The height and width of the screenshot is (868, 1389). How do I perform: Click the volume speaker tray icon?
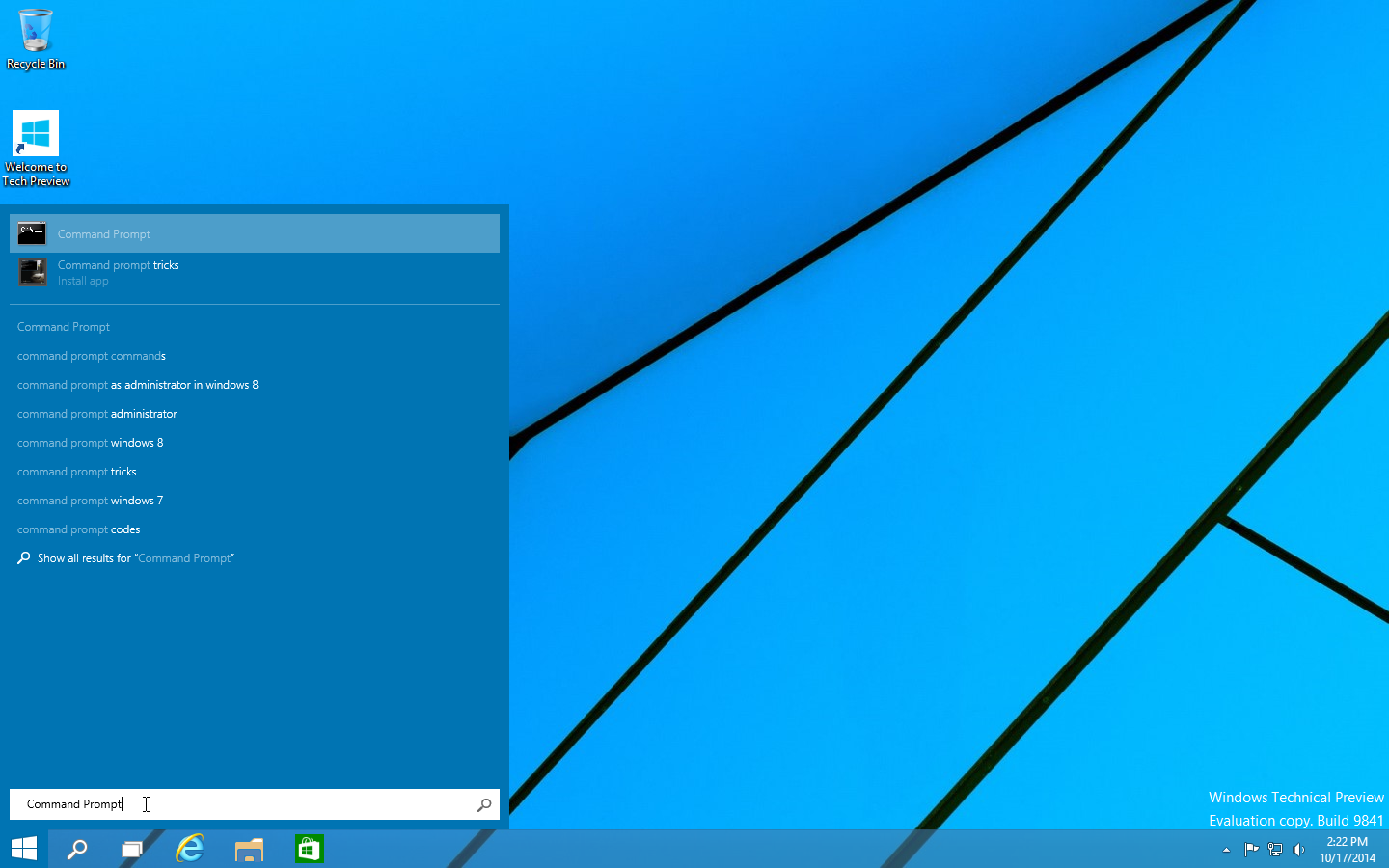[x=1298, y=850]
